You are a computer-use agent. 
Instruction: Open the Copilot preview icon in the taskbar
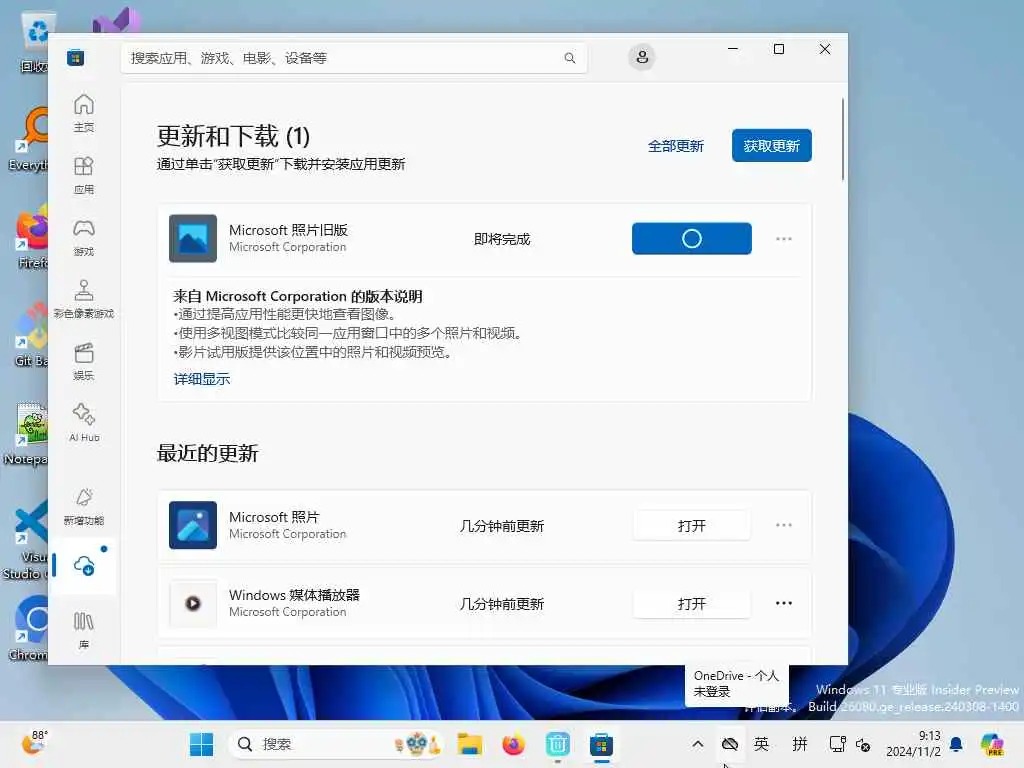(x=992, y=744)
